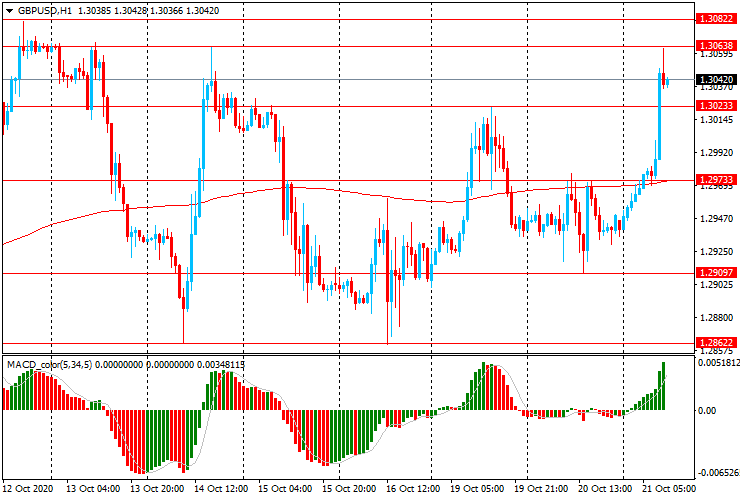Click the 1.30595 price scale value

click(x=716, y=54)
